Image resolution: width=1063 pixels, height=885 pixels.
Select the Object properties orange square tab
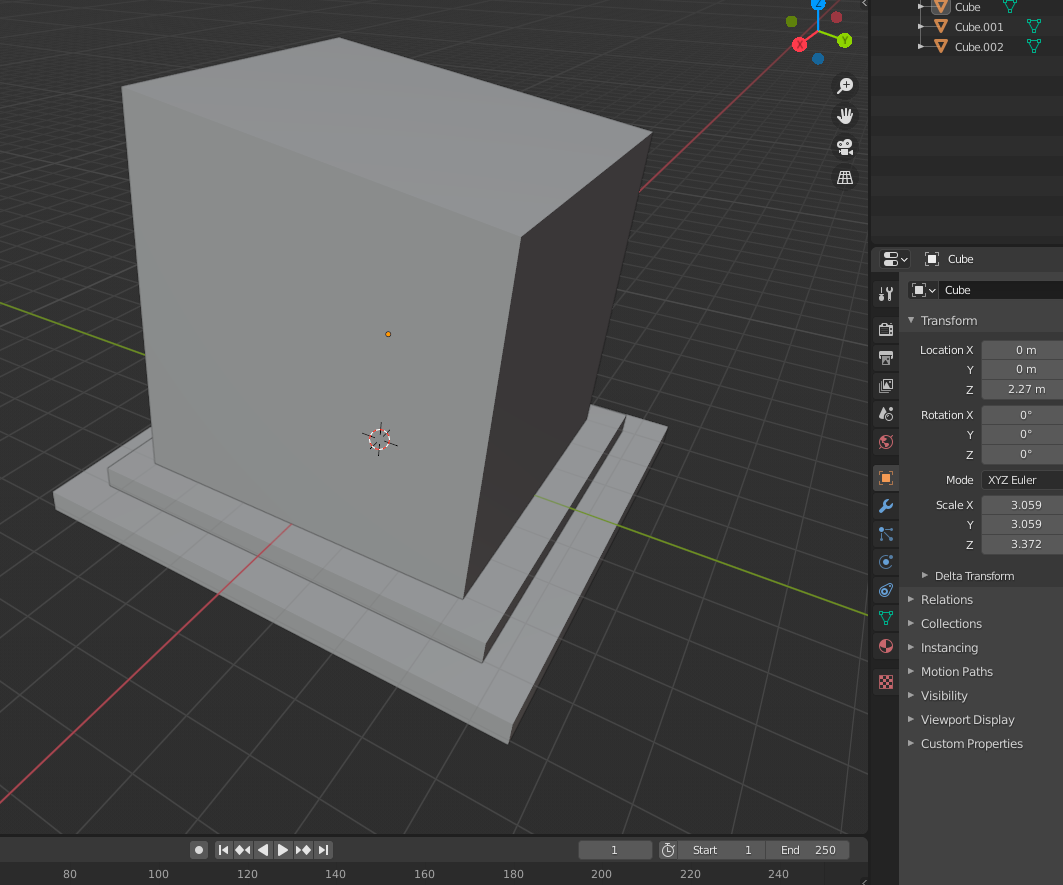[885, 478]
